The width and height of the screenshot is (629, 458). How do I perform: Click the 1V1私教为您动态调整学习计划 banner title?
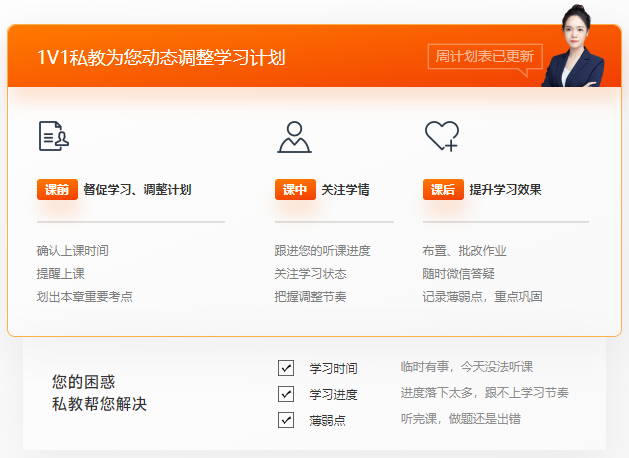tap(161, 57)
